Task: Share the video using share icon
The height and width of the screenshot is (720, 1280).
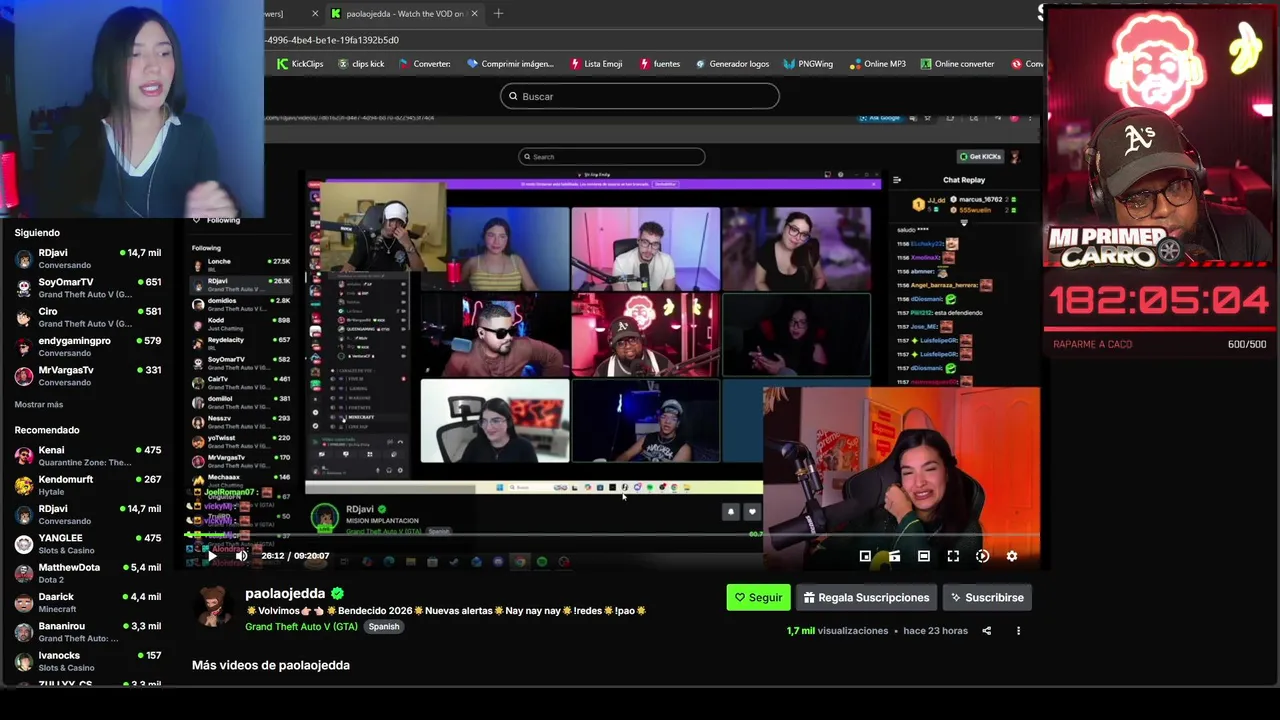Action: pos(986,631)
